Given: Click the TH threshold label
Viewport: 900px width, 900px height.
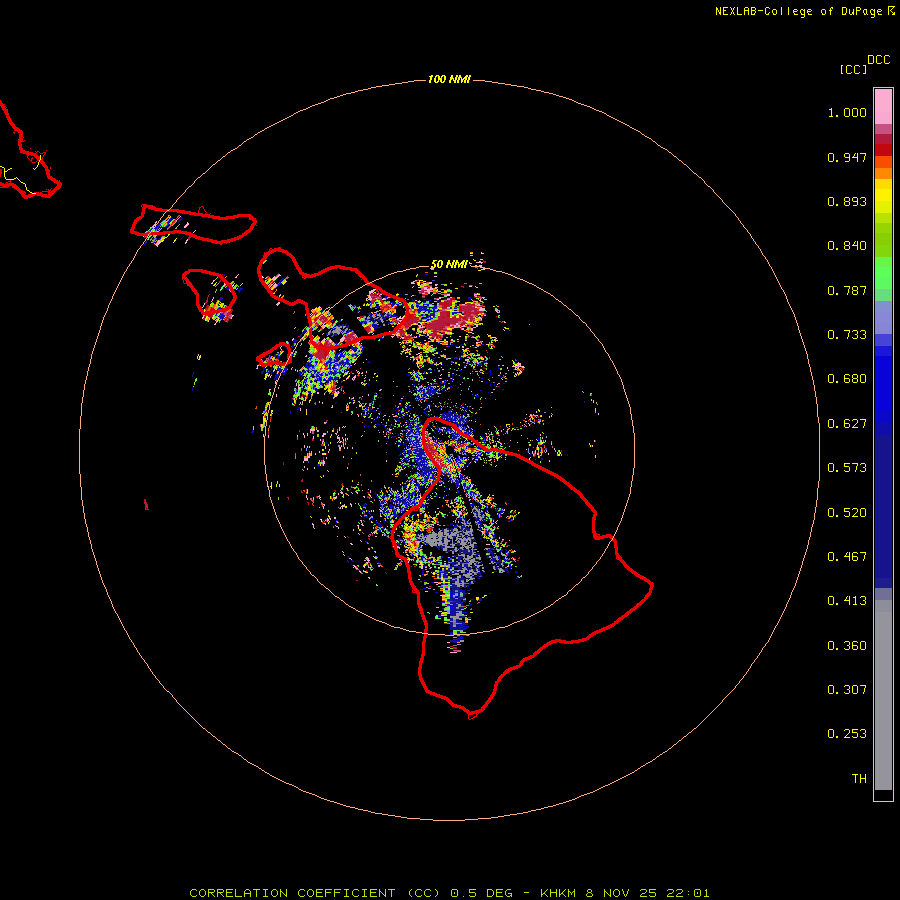Looking at the screenshot, I should 859,779.
